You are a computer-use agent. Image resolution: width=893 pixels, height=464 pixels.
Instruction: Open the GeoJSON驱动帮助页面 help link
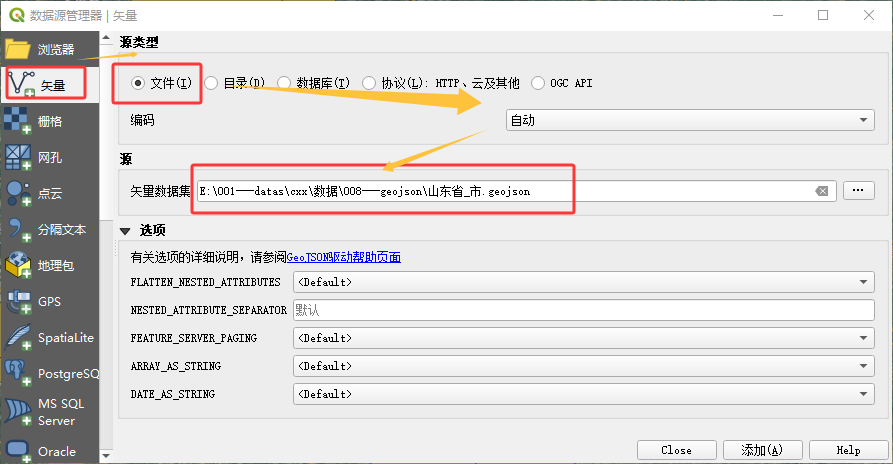[343, 257]
